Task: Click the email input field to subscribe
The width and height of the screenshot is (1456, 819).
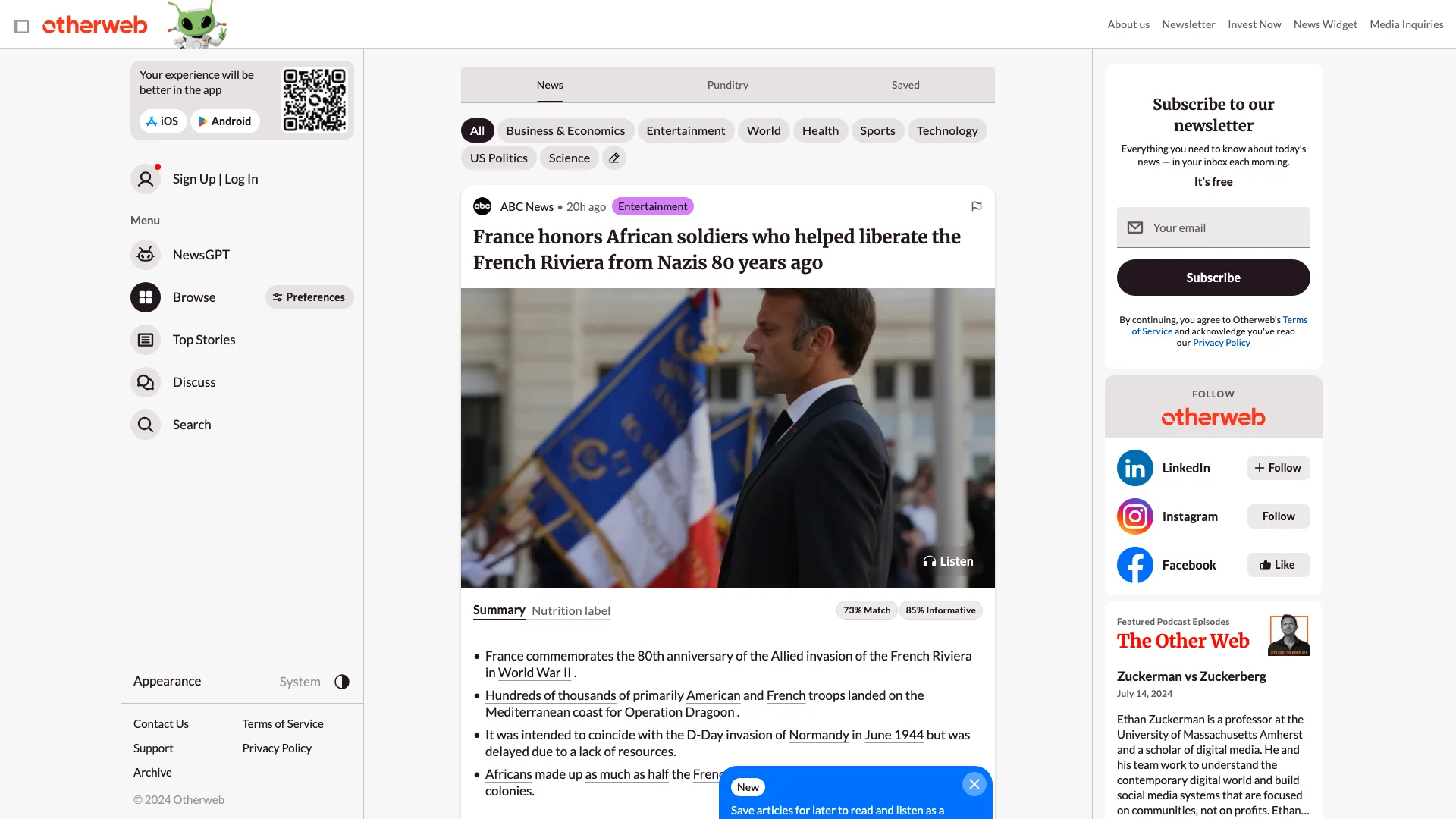Action: pyautogui.click(x=1213, y=226)
